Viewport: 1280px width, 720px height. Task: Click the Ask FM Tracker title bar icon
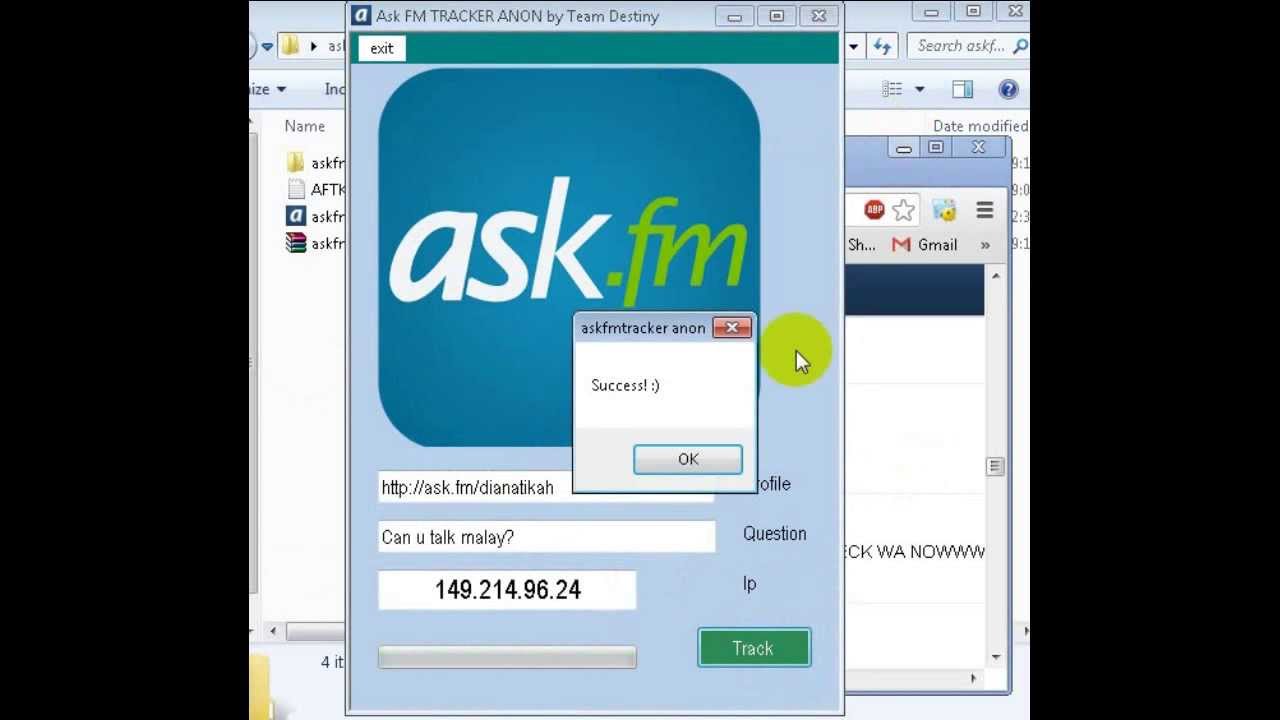tap(362, 16)
